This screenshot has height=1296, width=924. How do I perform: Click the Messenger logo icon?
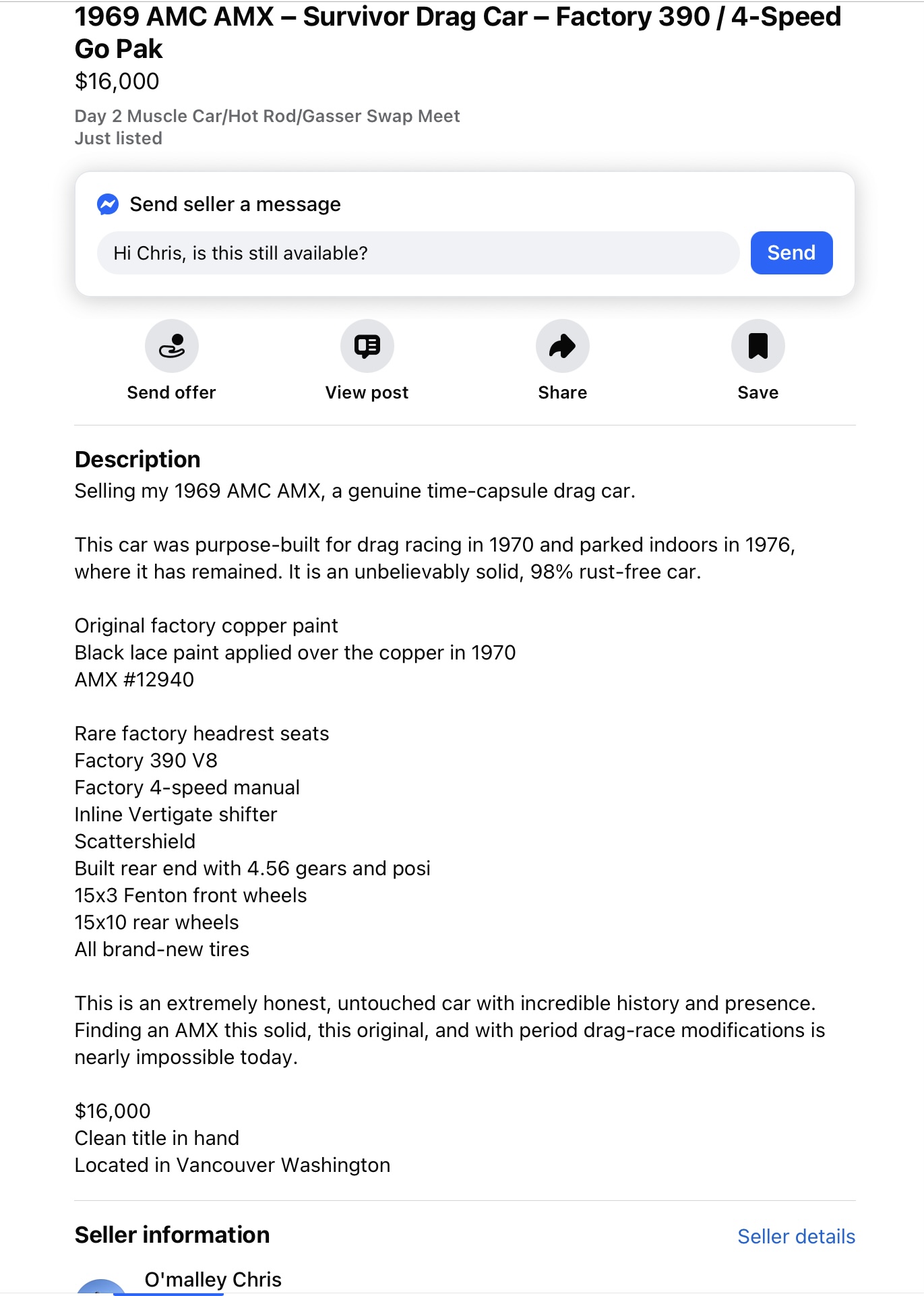coord(108,204)
